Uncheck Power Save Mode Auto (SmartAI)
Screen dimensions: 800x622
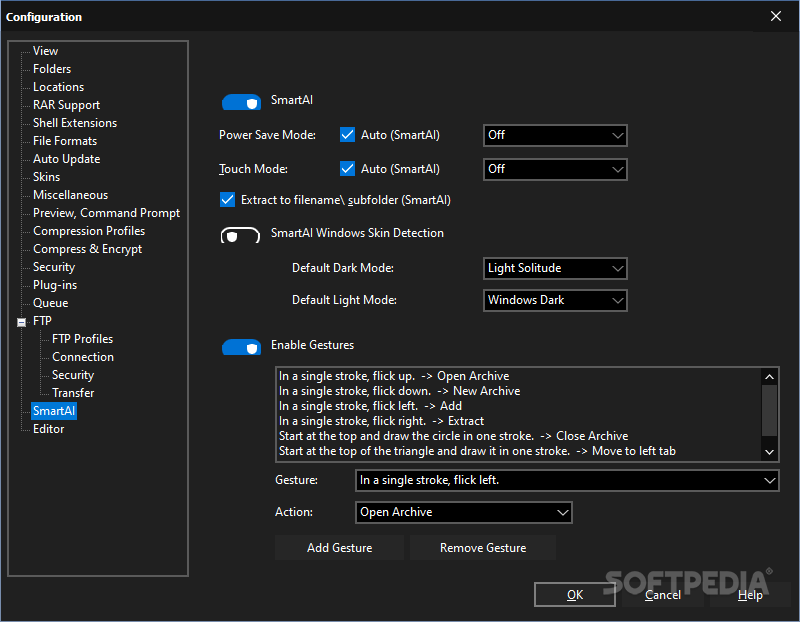(347, 135)
